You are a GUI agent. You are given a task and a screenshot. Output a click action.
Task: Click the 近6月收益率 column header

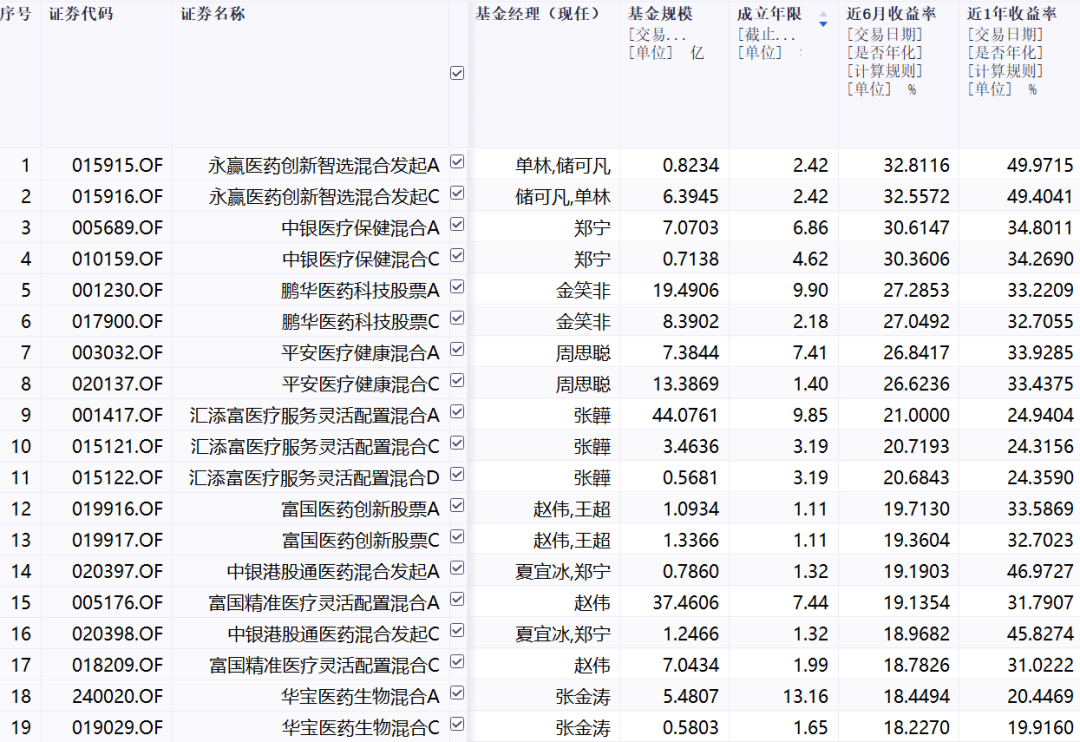pyautogui.click(x=891, y=14)
